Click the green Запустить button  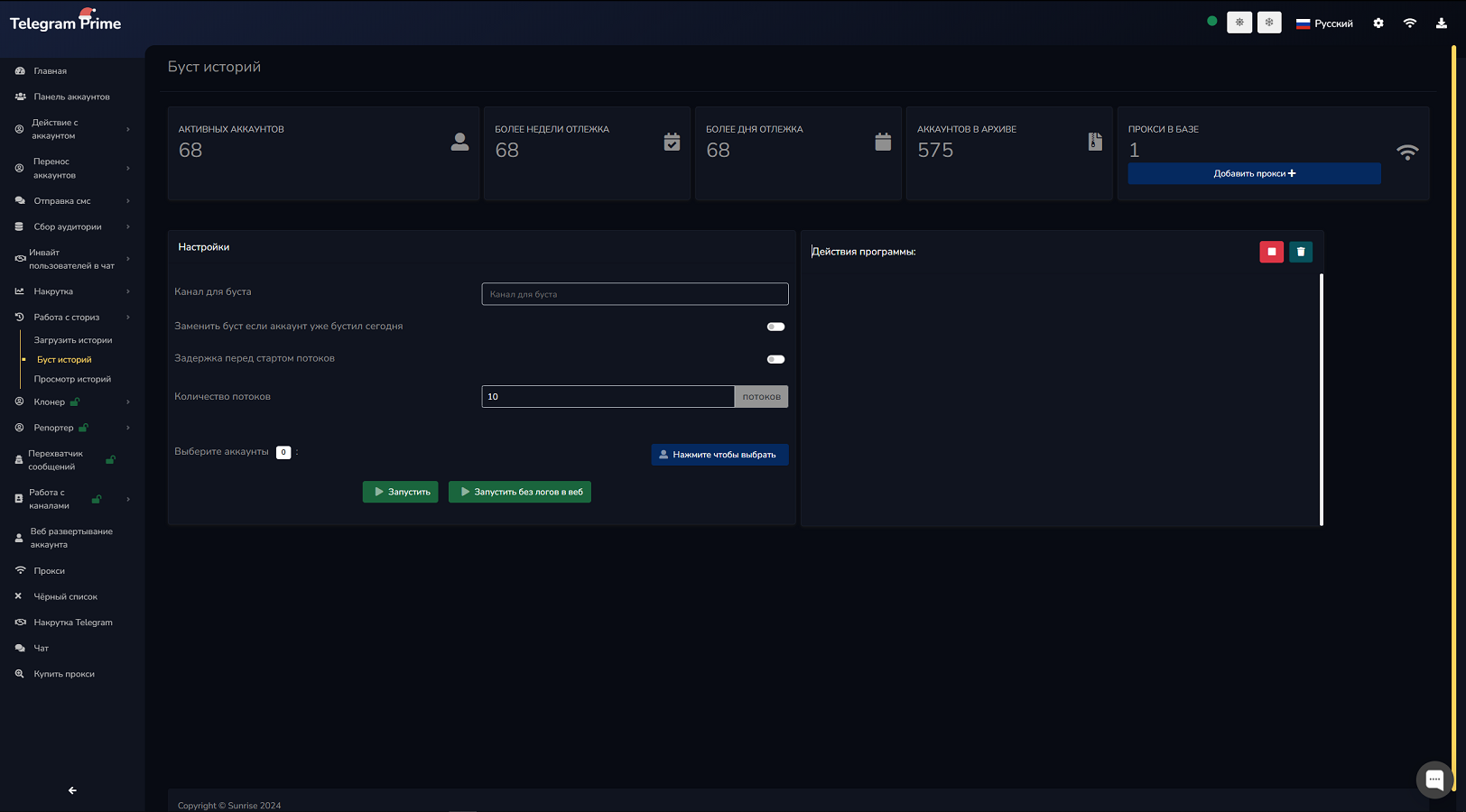pyautogui.click(x=401, y=492)
